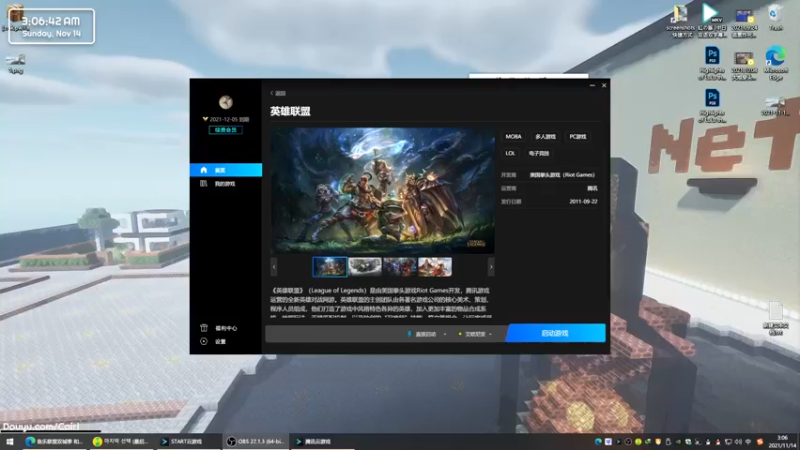Switch to the 腾讯云游戏 taskbar item
Screen dimensions: 800x450
click(x=321, y=442)
